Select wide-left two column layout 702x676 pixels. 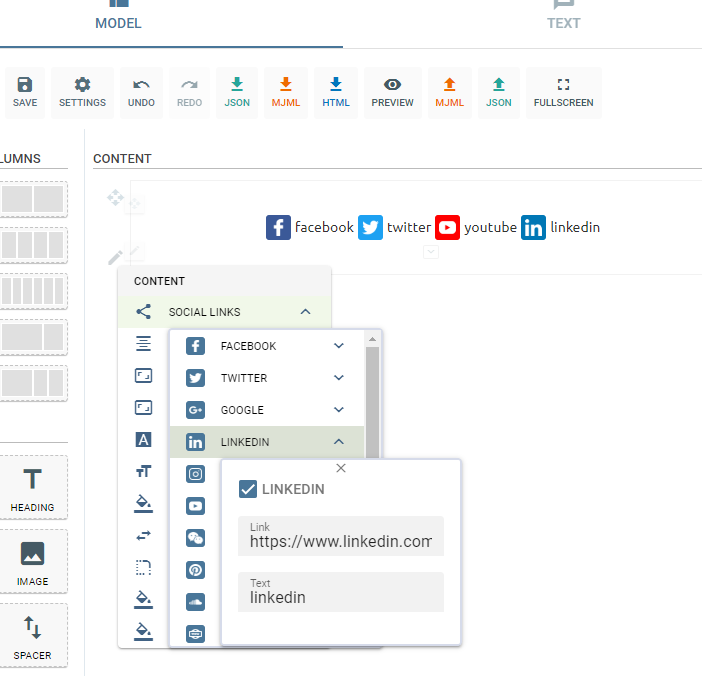(33, 338)
